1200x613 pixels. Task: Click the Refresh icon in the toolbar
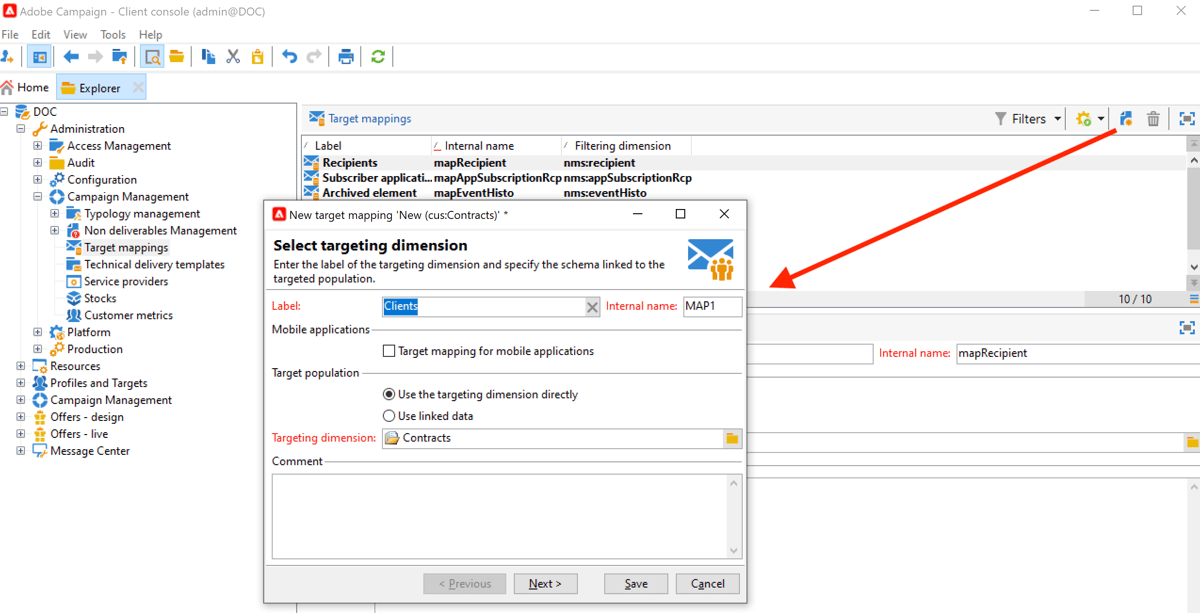point(378,56)
